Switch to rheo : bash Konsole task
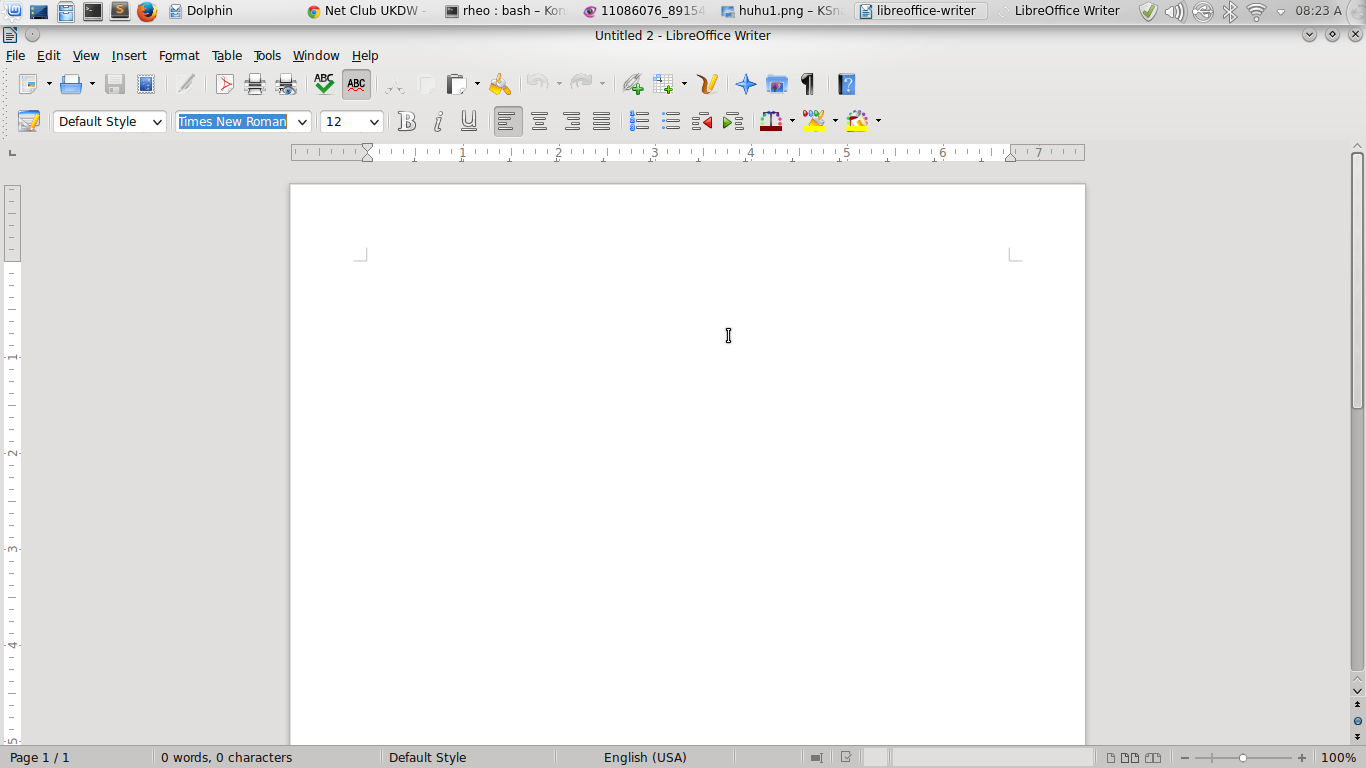 click(507, 11)
